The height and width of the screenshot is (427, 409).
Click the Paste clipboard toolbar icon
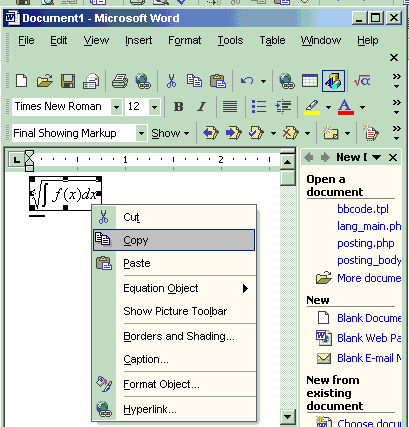[x=218, y=81]
